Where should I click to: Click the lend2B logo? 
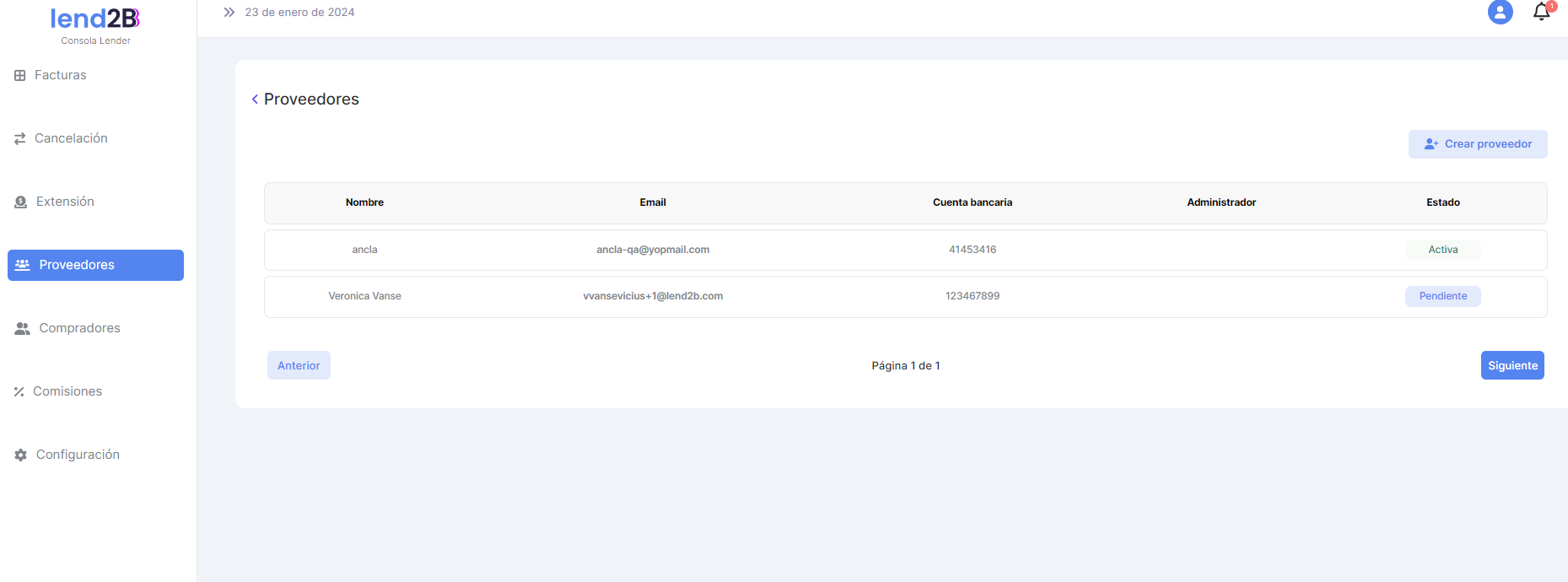(x=95, y=19)
